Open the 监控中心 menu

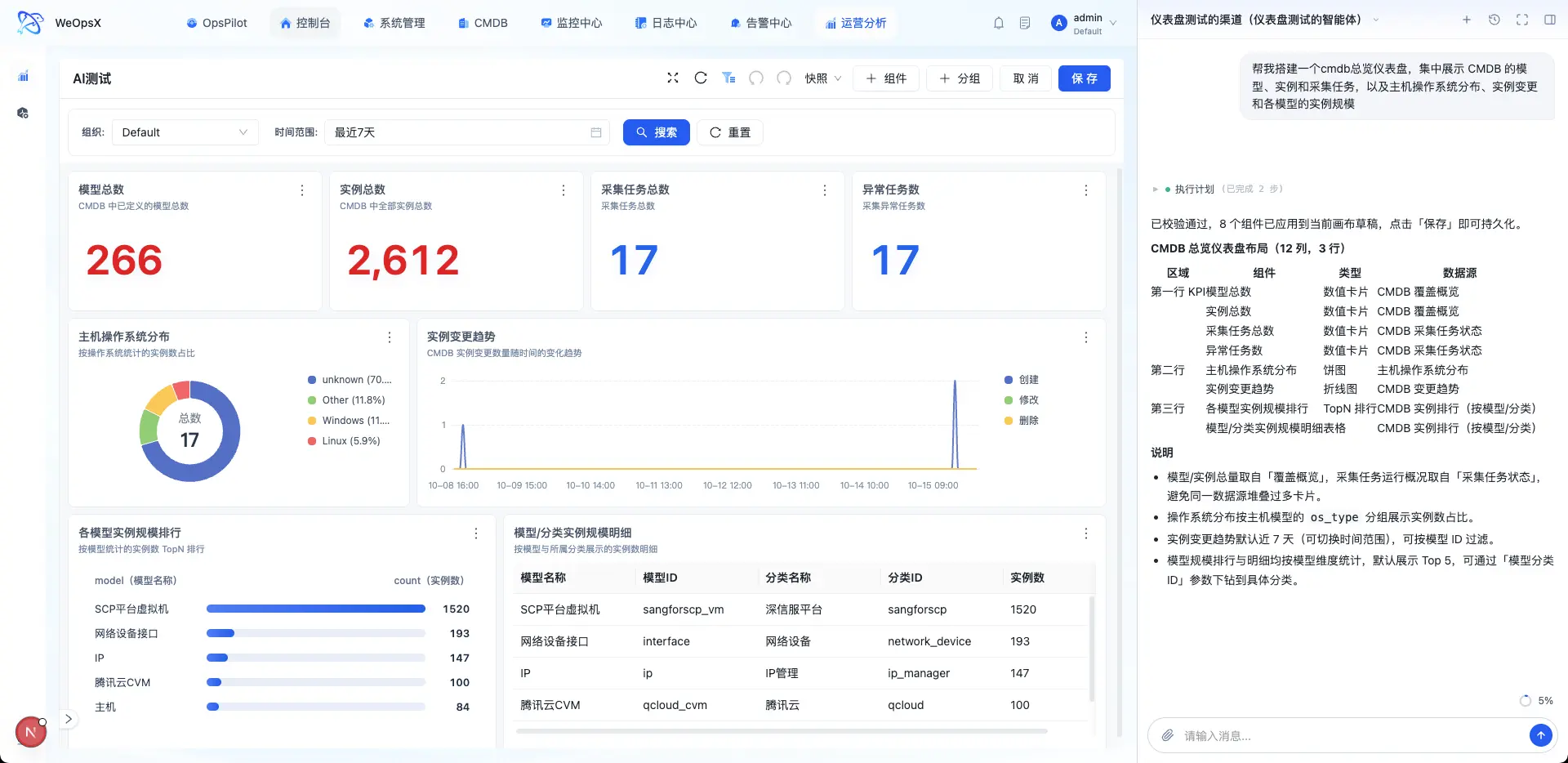572,23
